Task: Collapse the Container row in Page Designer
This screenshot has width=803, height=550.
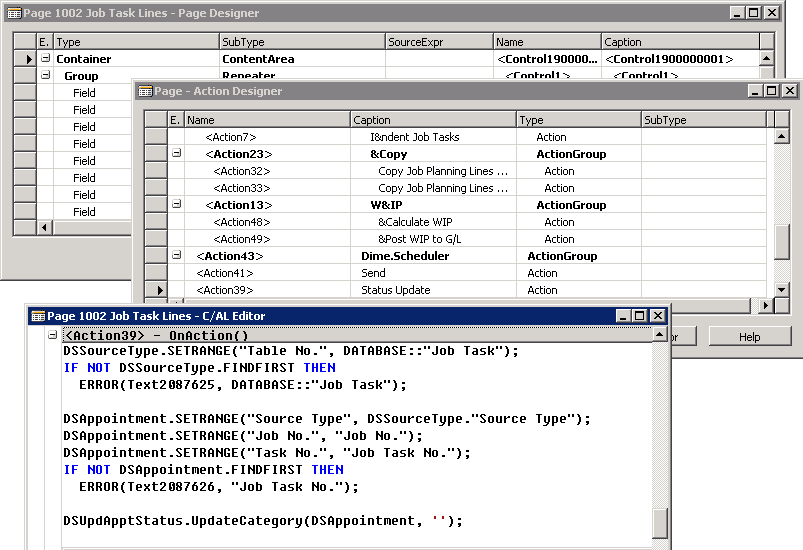Action: [x=45, y=58]
